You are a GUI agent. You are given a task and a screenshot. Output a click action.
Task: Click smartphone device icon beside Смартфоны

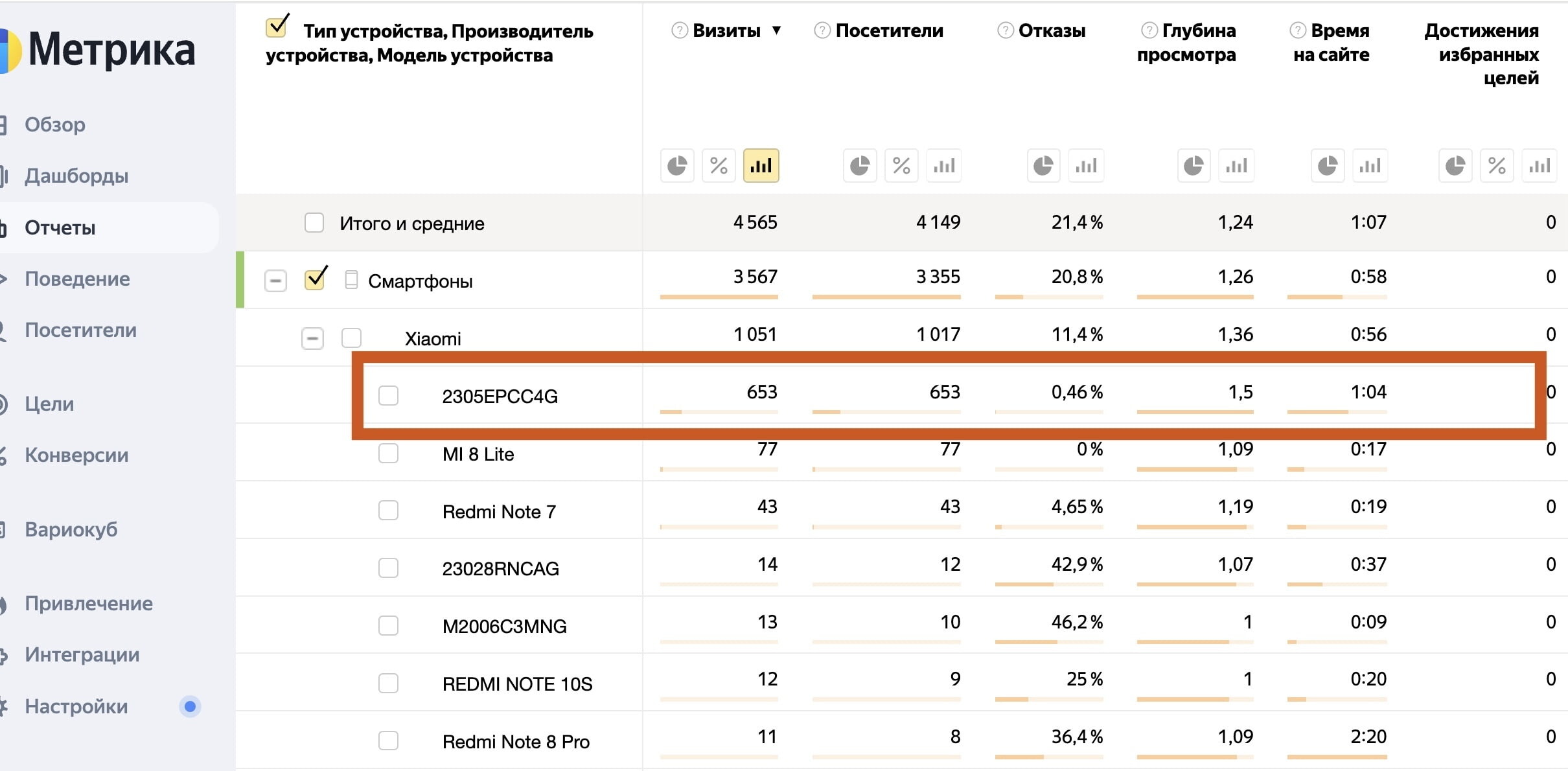(351, 280)
